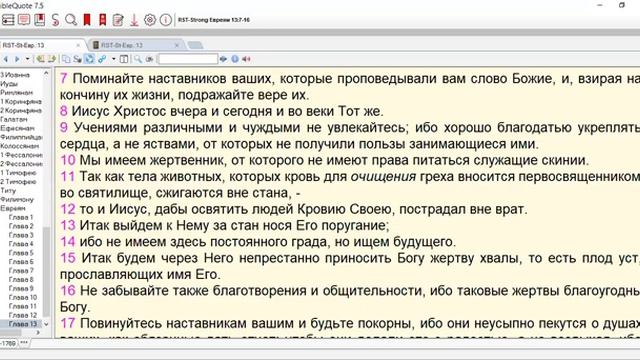Viewport: 640px width, 360px height.
Task: Click the red bookmark with tag icon
Action: pos(102,20)
